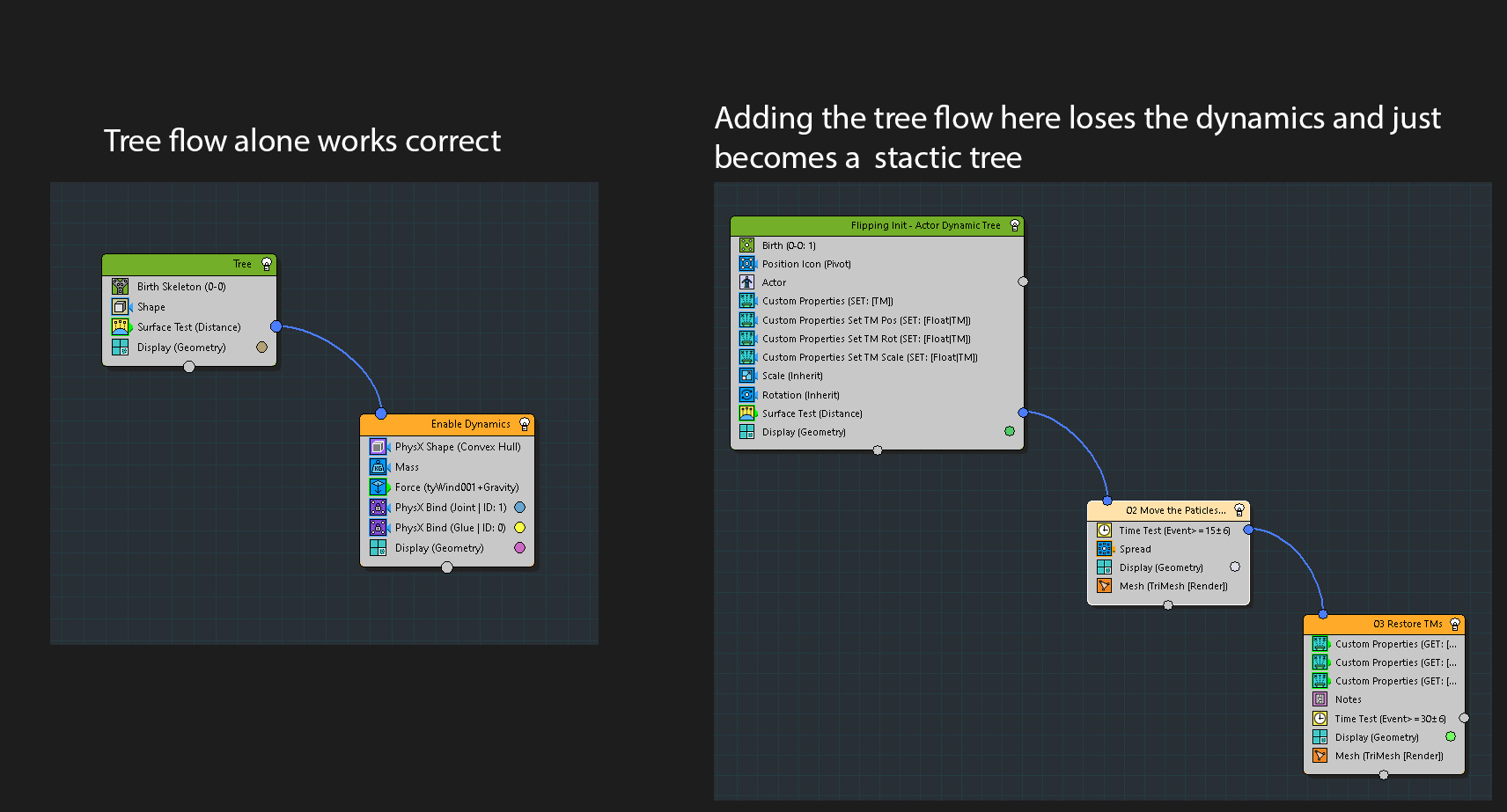Screen dimensions: 1507x812
Task: Click Surface Test icon in Flipping Init event
Action: click(746, 413)
